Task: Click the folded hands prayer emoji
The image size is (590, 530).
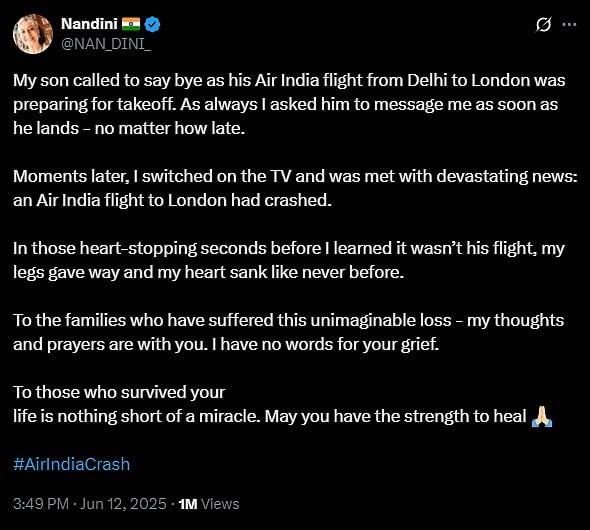Action: point(542,416)
